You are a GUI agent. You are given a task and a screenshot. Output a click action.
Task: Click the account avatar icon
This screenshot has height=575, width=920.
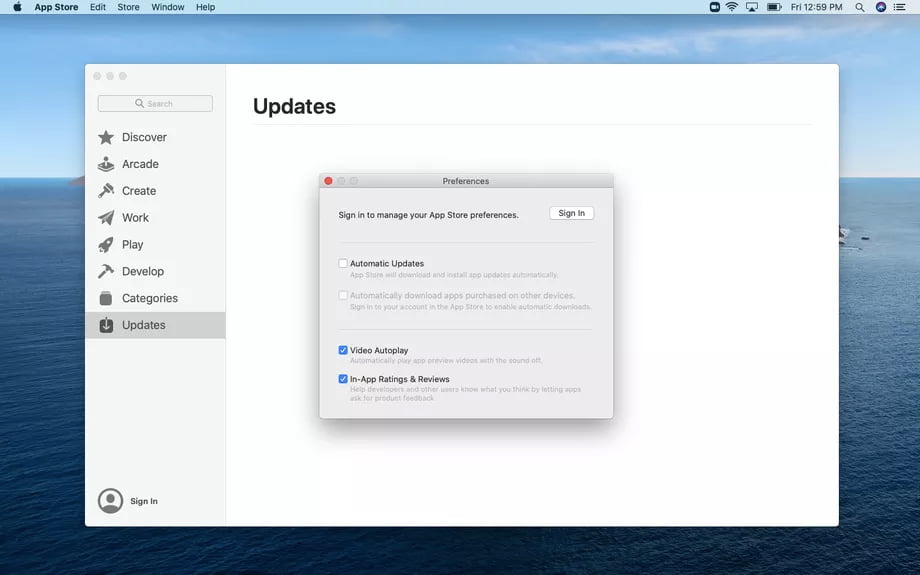110,501
